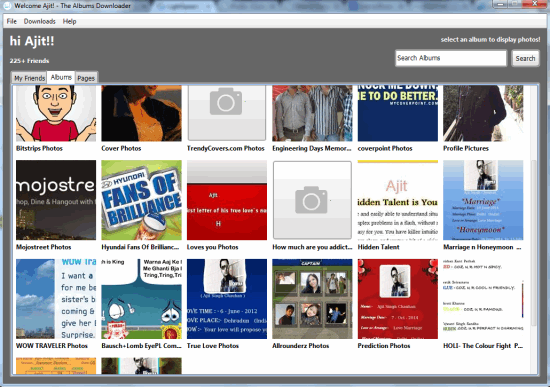Select the Mojostreet Photos album
This screenshot has height=387, width=550.
(x=56, y=200)
